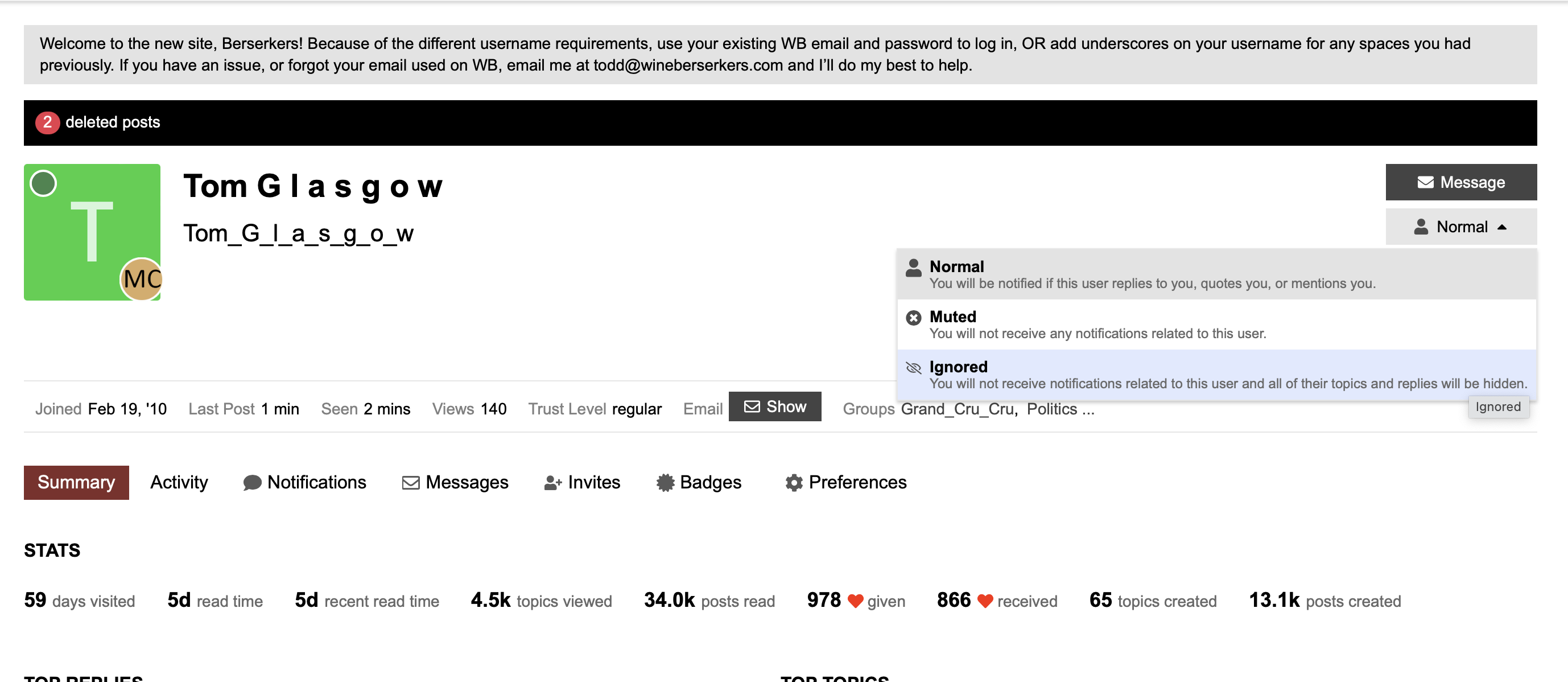The image size is (1568, 682).
Task: Select Normal notification level option
Action: point(1216,274)
